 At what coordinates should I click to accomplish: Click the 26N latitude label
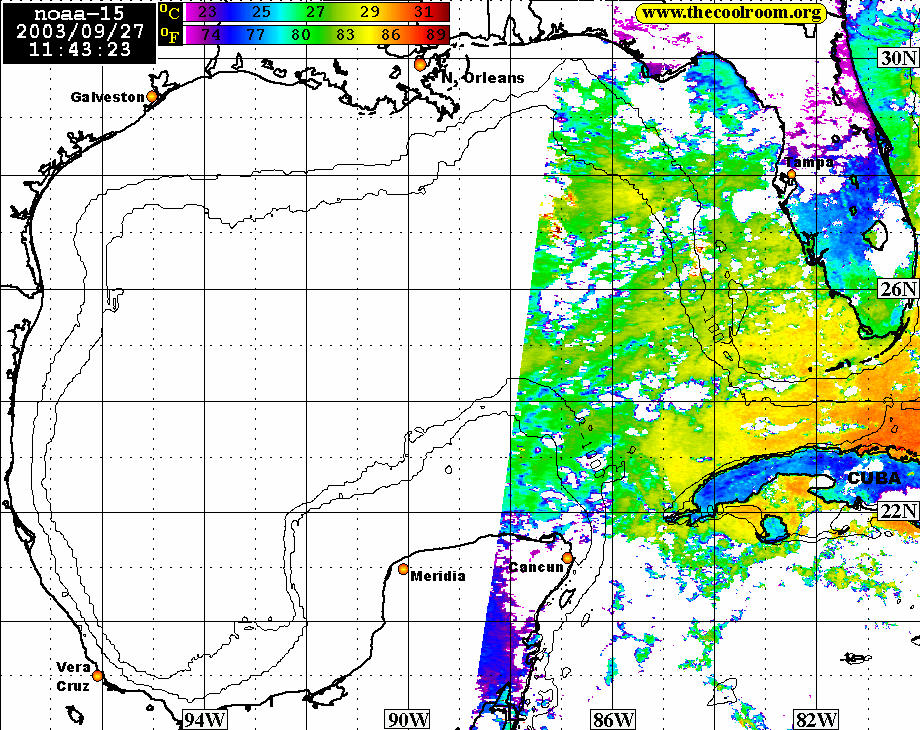898,289
